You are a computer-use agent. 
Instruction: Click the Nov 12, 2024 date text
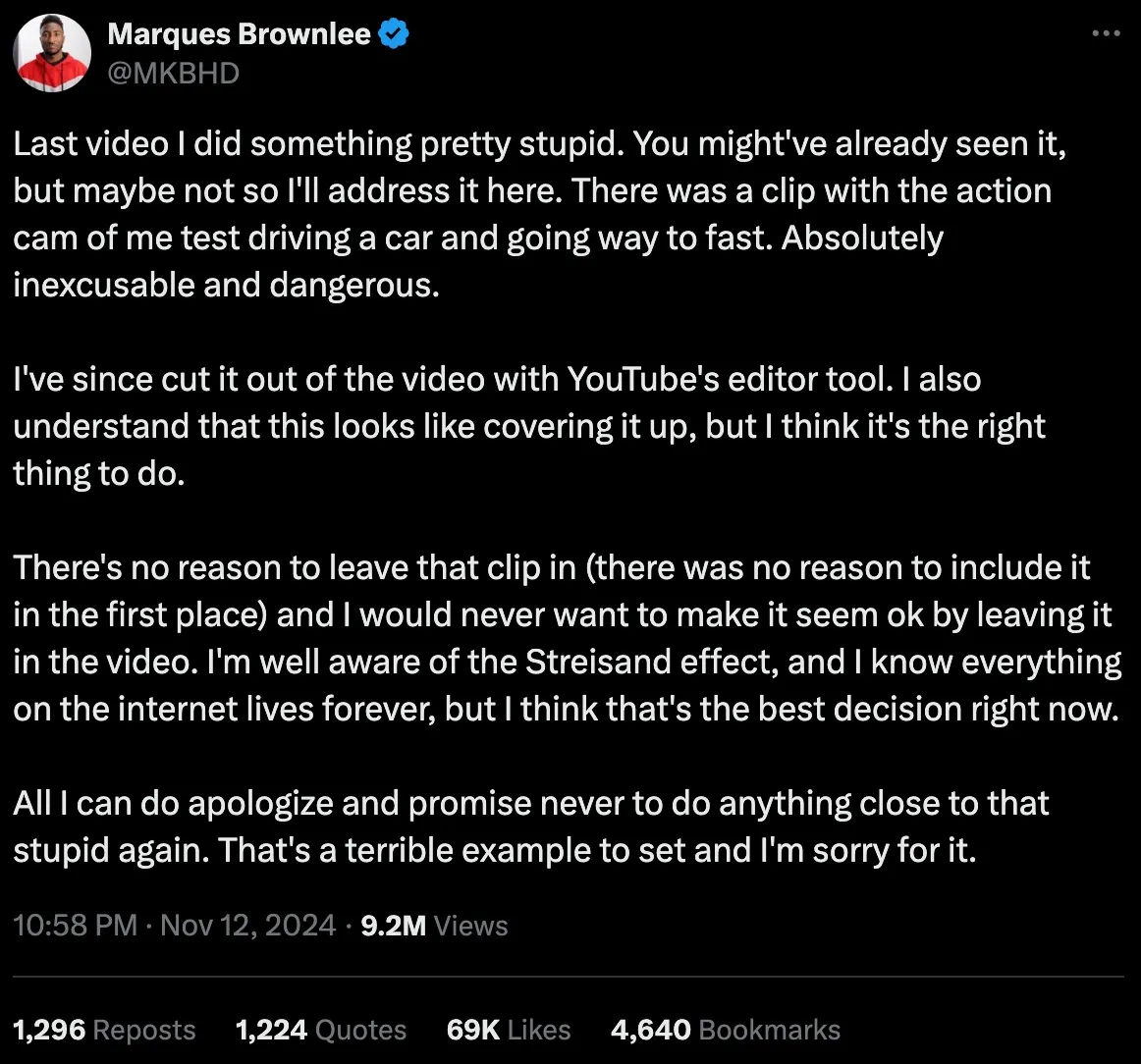[x=247, y=925]
